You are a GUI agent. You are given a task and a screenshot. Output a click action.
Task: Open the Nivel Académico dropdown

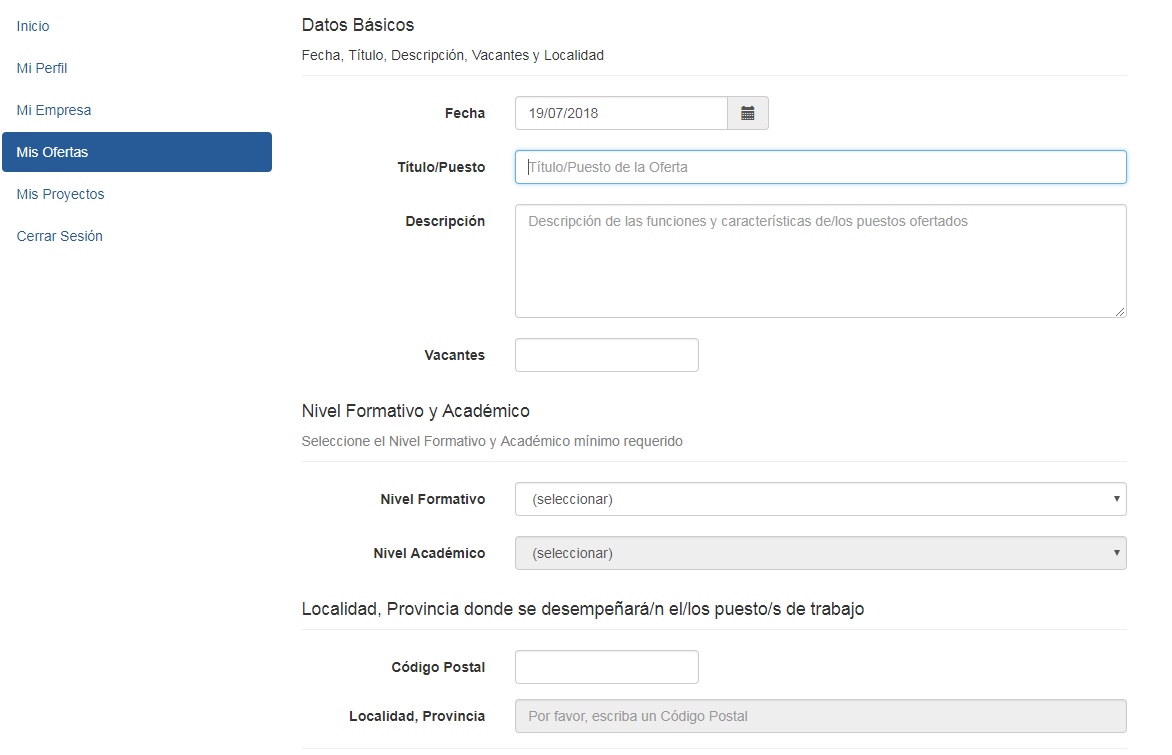[821, 553]
